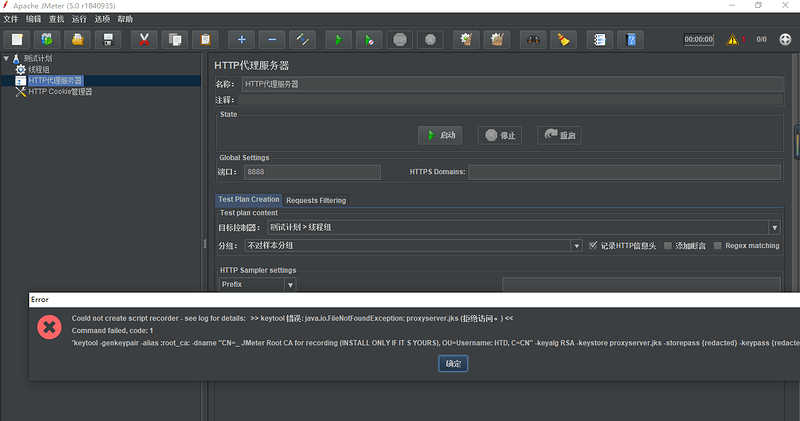800x421 pixels.
Task: Open the Templates icon in the toolbar
Action: (x=47, y=39)
